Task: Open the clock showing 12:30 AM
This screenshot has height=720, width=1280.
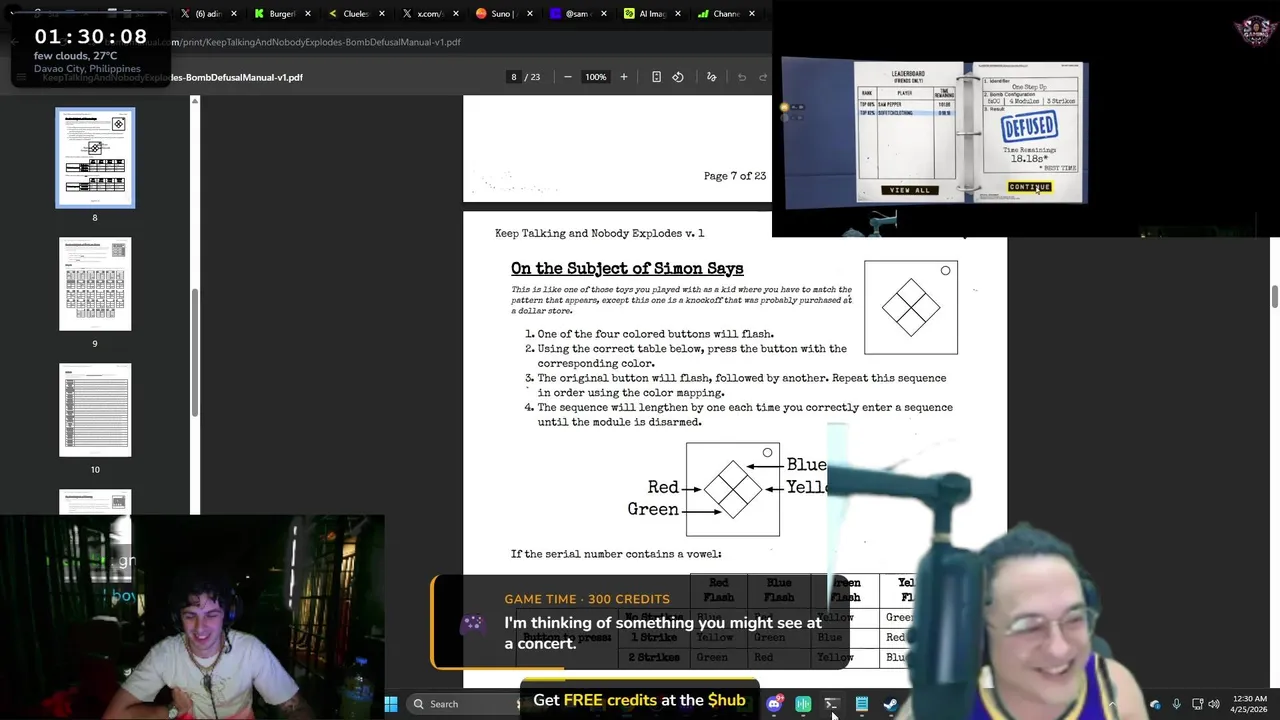Action: (1249, 704)
